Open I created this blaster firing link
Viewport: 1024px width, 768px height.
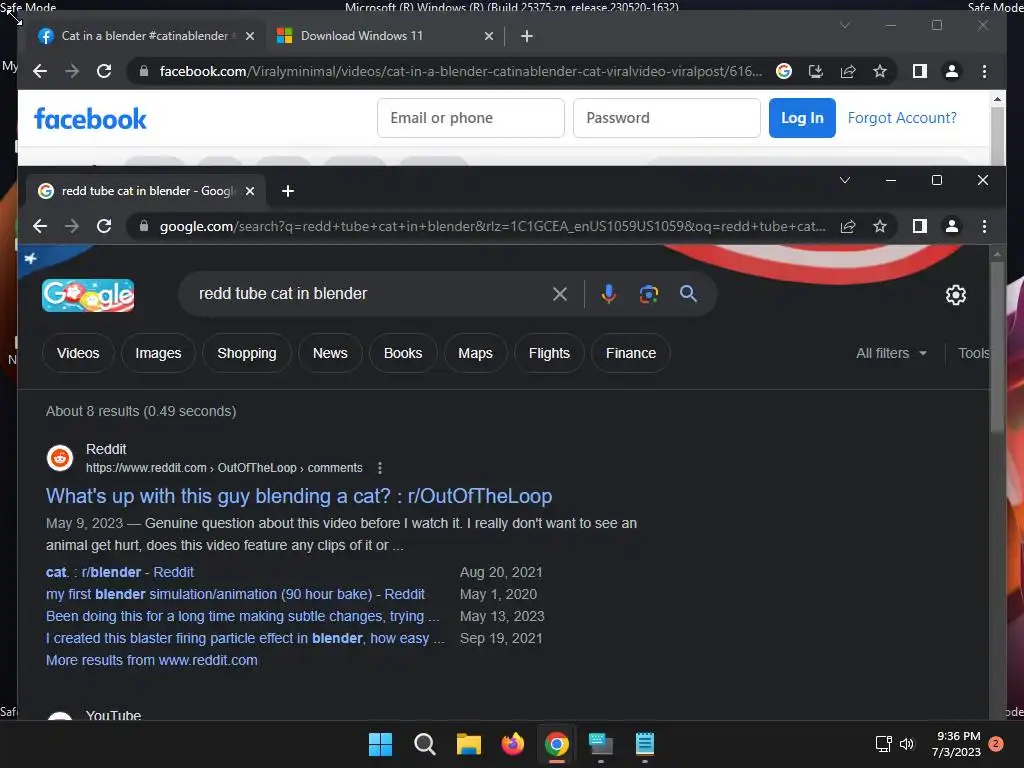[245, 639]
